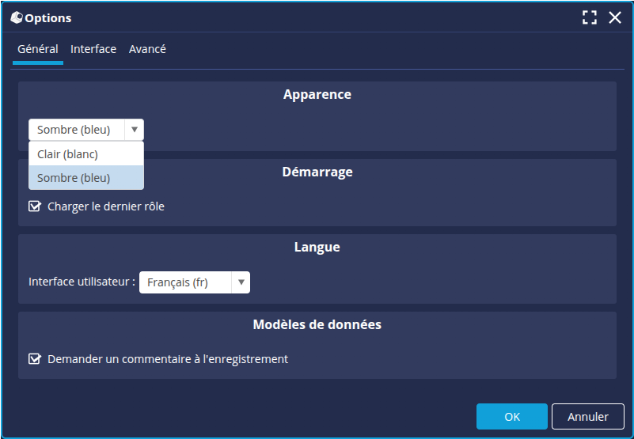Maximize the Options dialog window
The height and width of the screenshot is (439, 634).
tap(589, 18)
